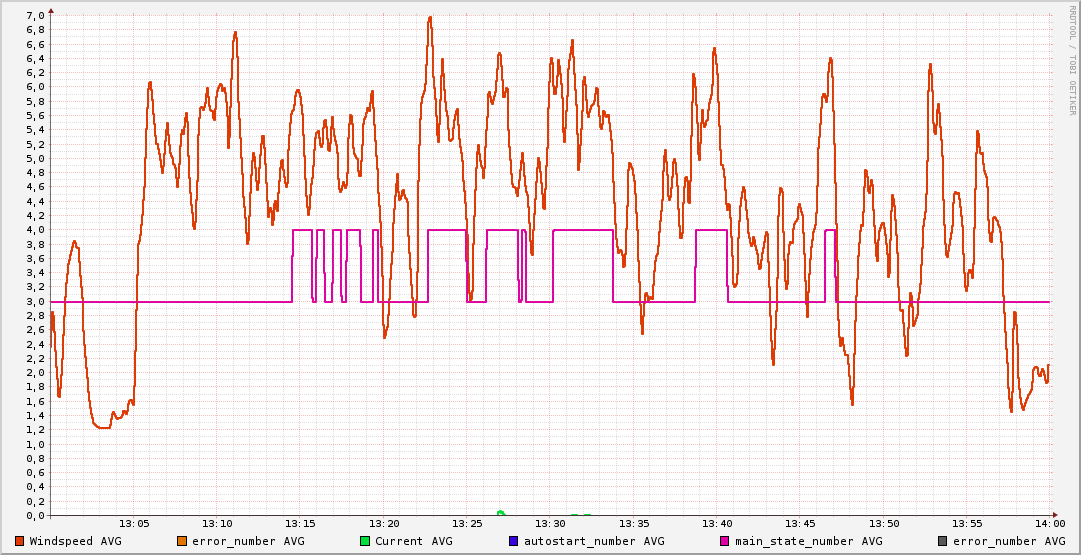Click the green Current AVG legend swatch
The height and width of the screenshot is (555, 1081).
point(365,541)
